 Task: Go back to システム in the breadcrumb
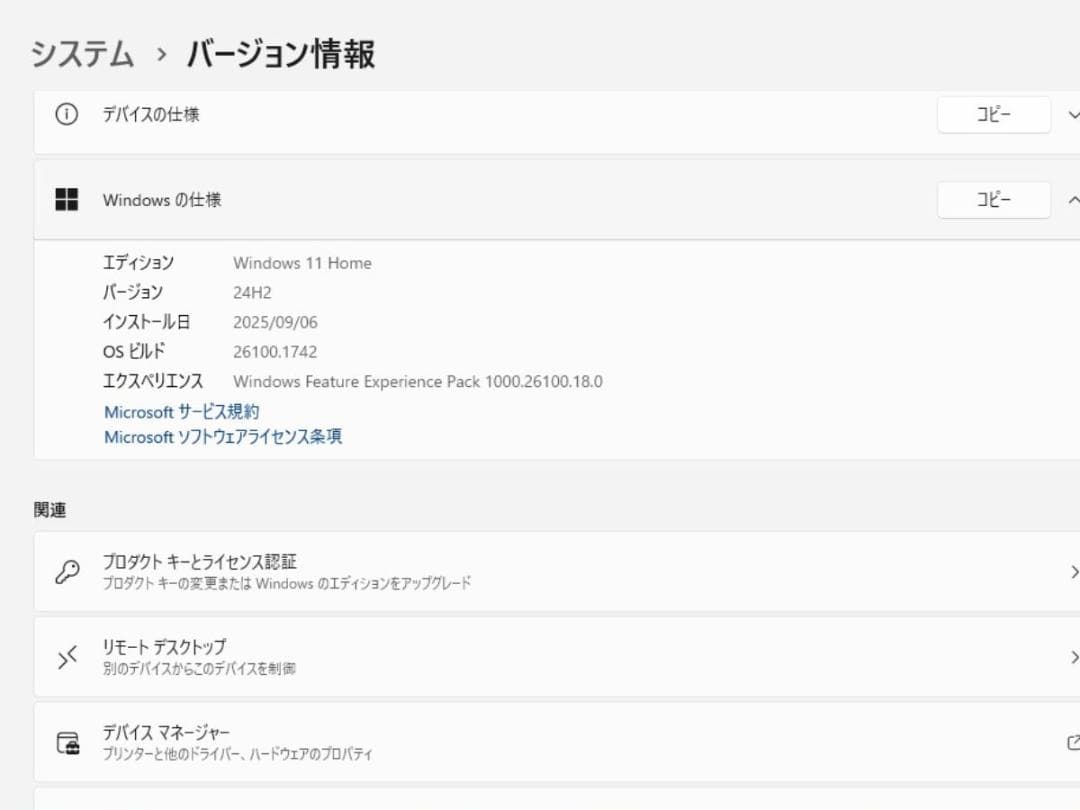pos(82,54)
